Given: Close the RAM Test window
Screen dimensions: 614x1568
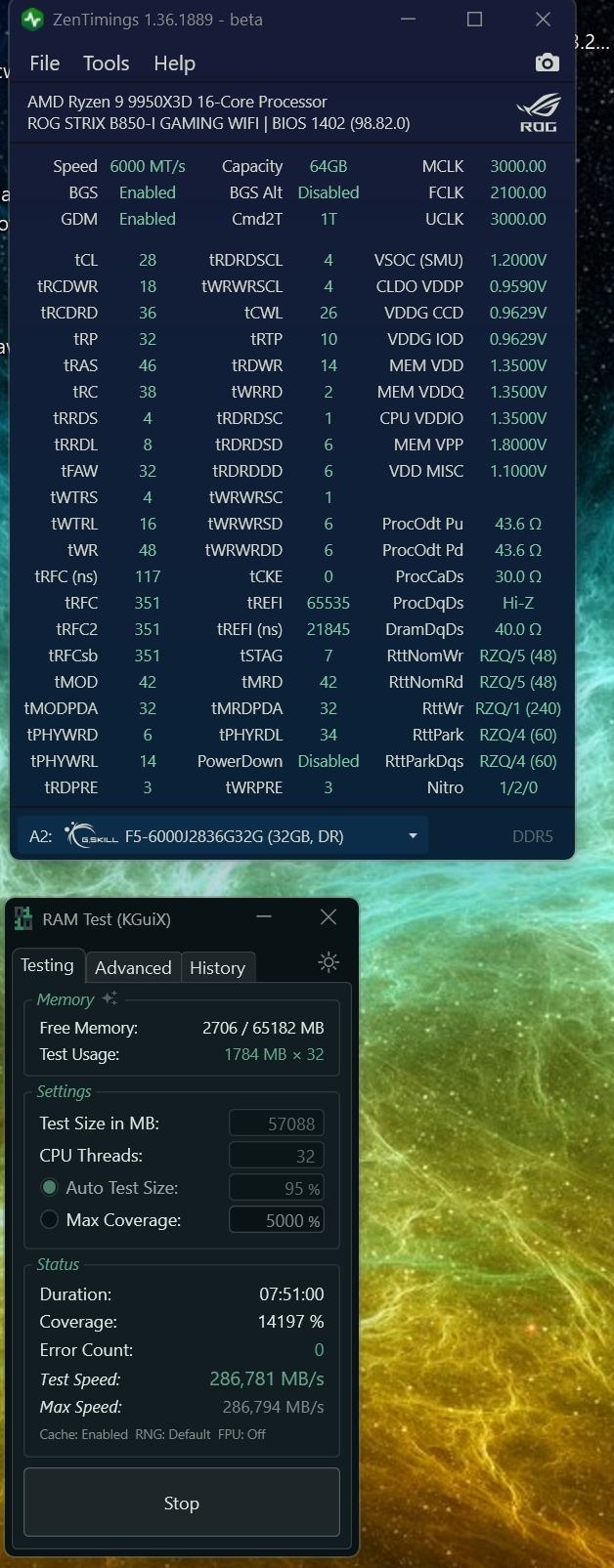Looking at the screenshot, I should click(329, 917).
